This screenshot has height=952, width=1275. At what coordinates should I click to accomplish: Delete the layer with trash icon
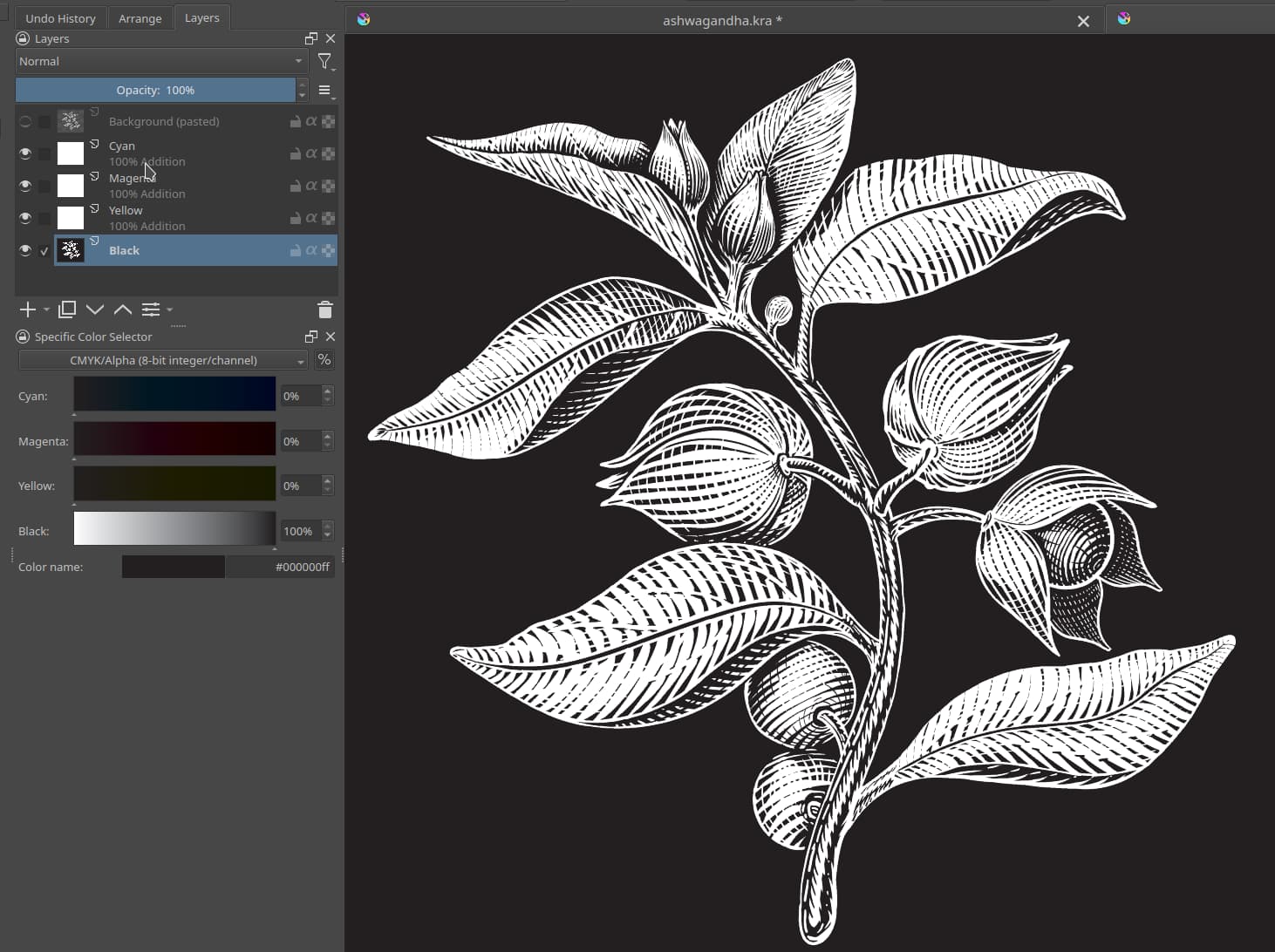pos(324,309)
